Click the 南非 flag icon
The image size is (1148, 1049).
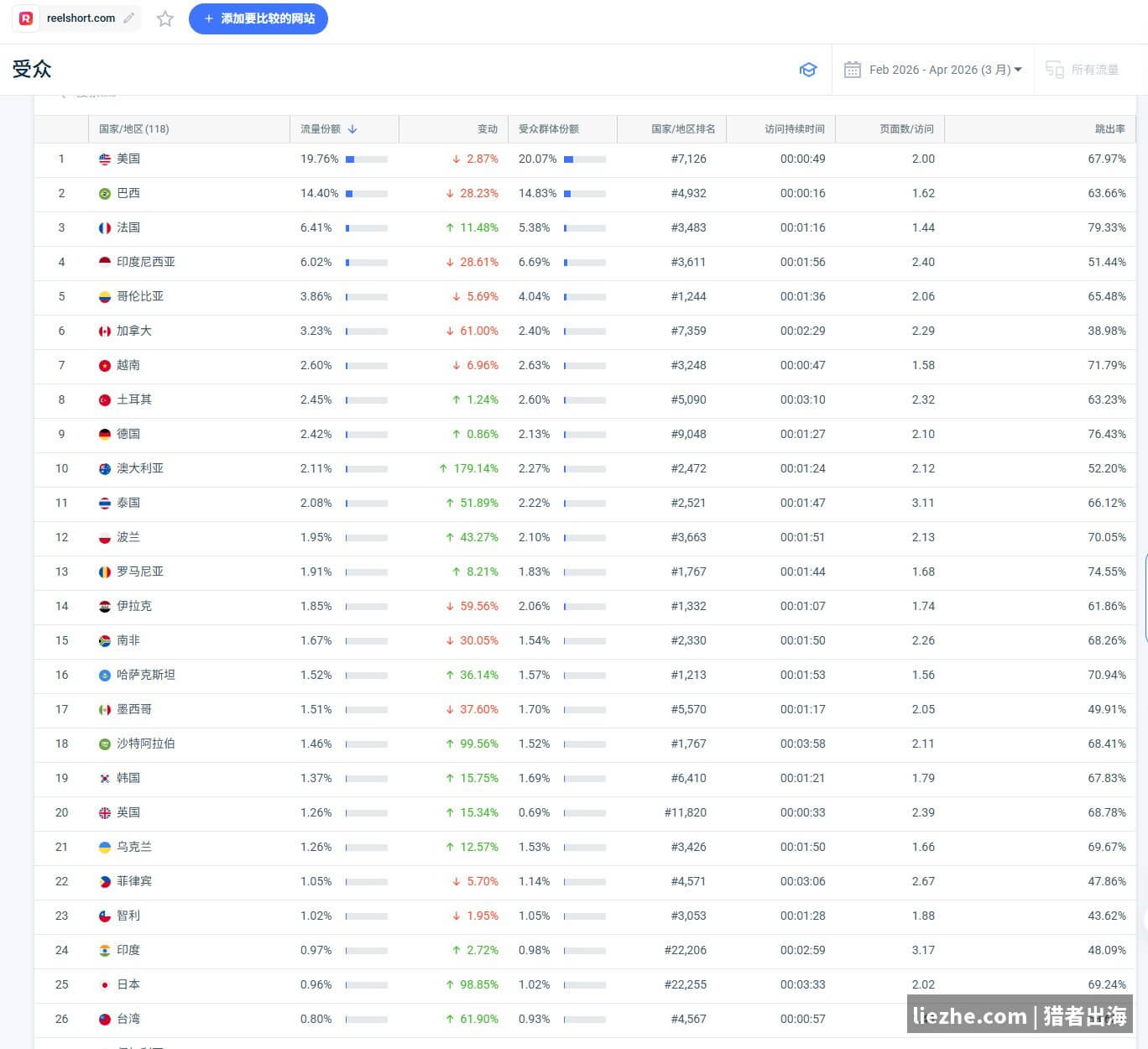[x=105, y=641]
